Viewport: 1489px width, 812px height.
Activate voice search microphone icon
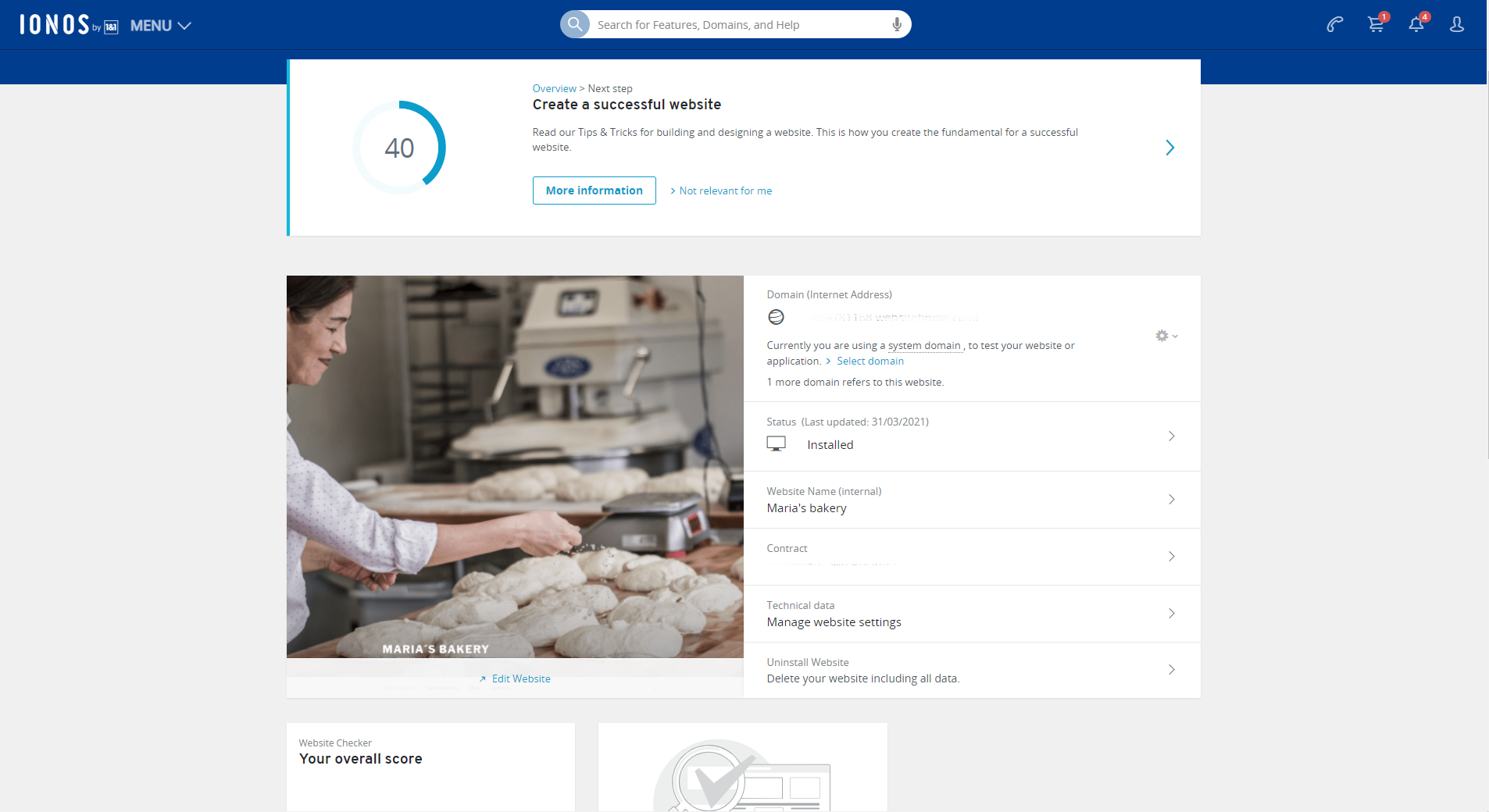(897, 24)
